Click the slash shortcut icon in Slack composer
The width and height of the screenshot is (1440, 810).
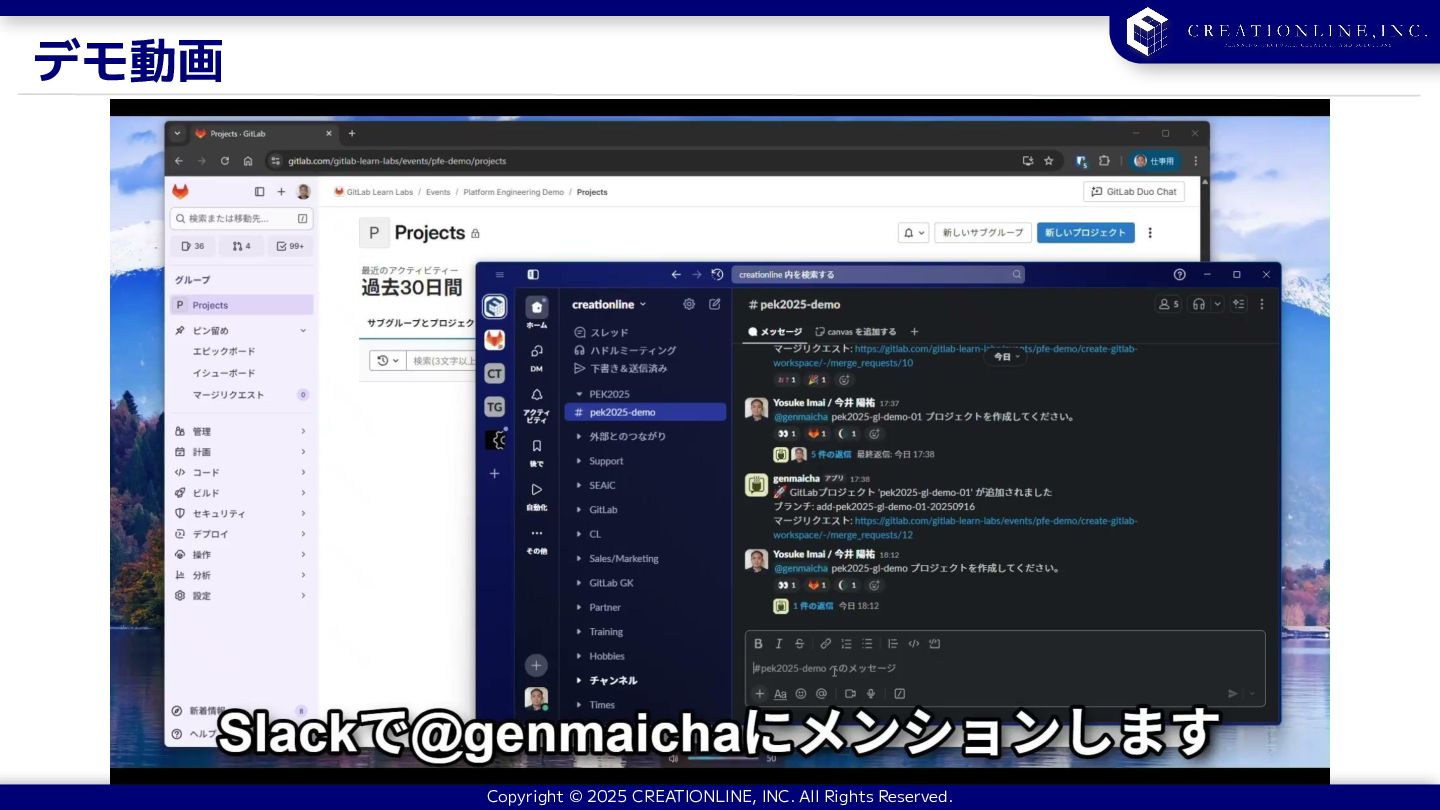[x=899, y=693]
